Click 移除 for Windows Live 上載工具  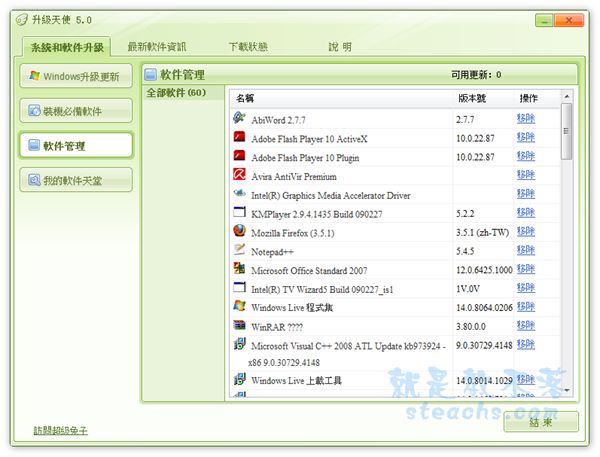click(526, 379)
